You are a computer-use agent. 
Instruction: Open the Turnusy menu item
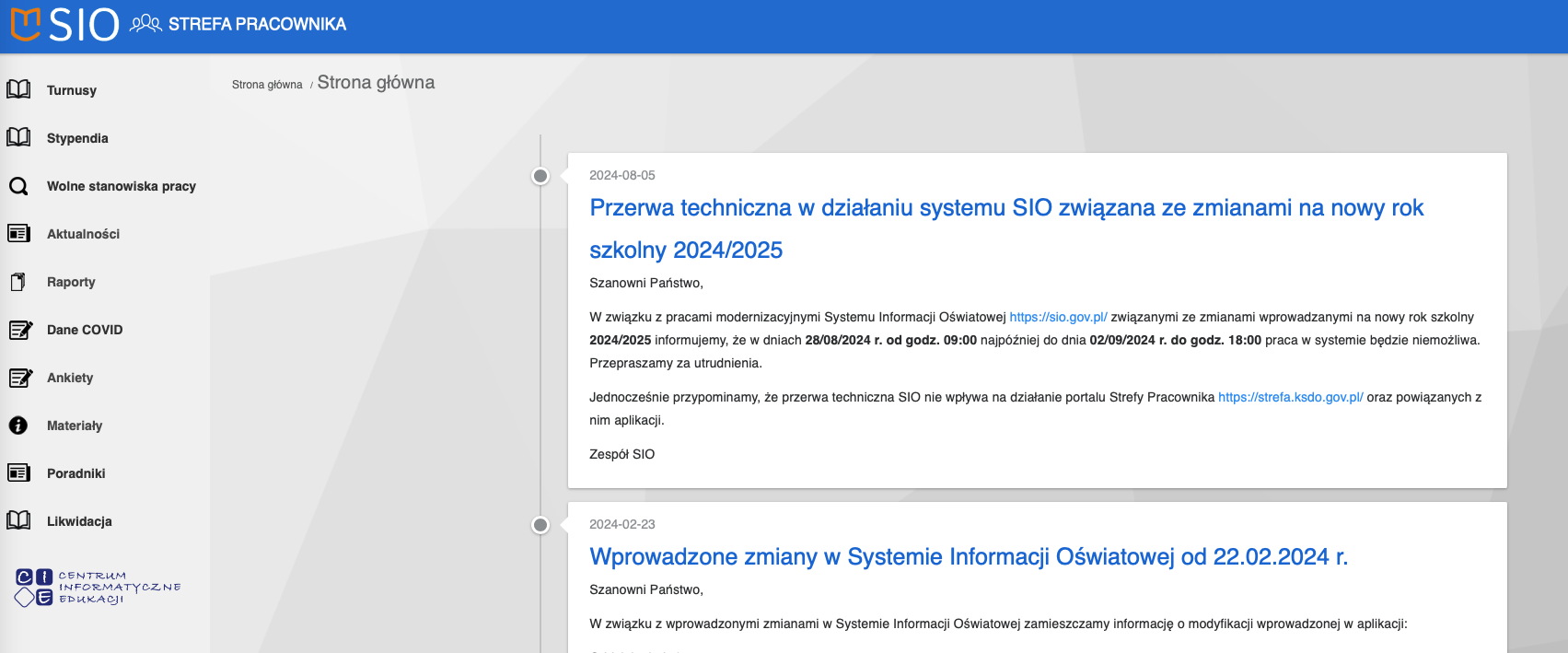72,90
